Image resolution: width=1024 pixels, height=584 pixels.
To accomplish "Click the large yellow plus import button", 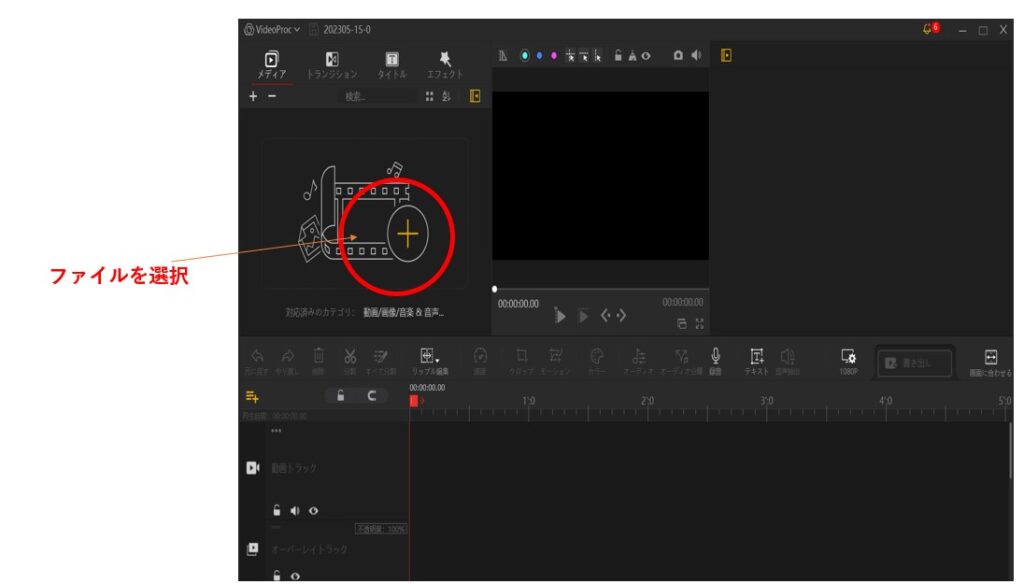I will pos(408,234).
